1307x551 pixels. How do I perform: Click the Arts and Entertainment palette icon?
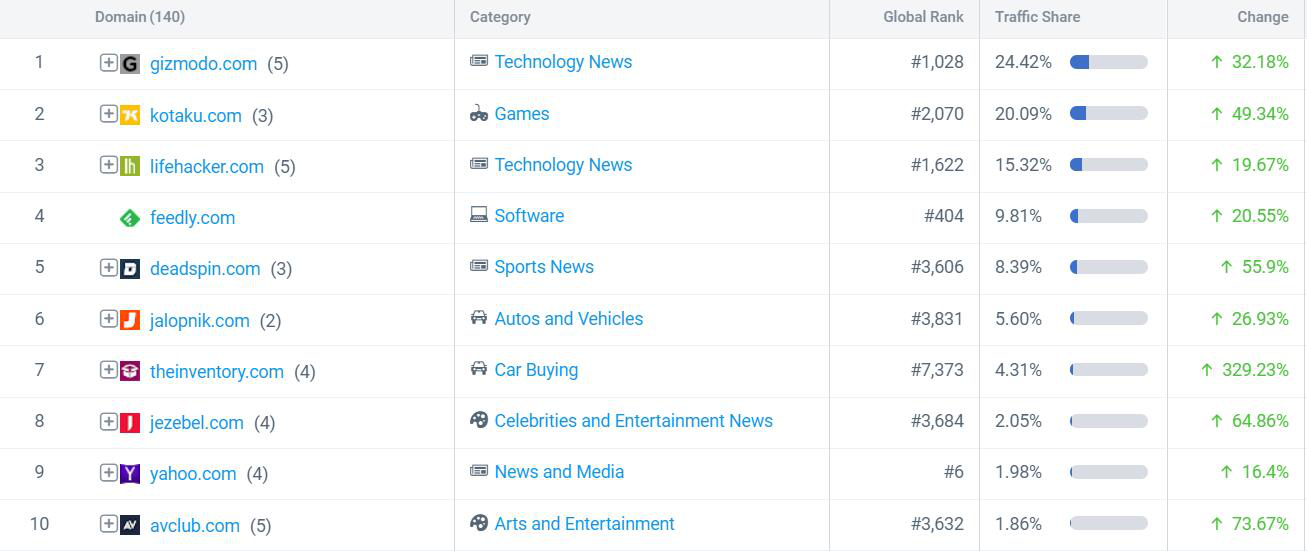click(479, 524)
